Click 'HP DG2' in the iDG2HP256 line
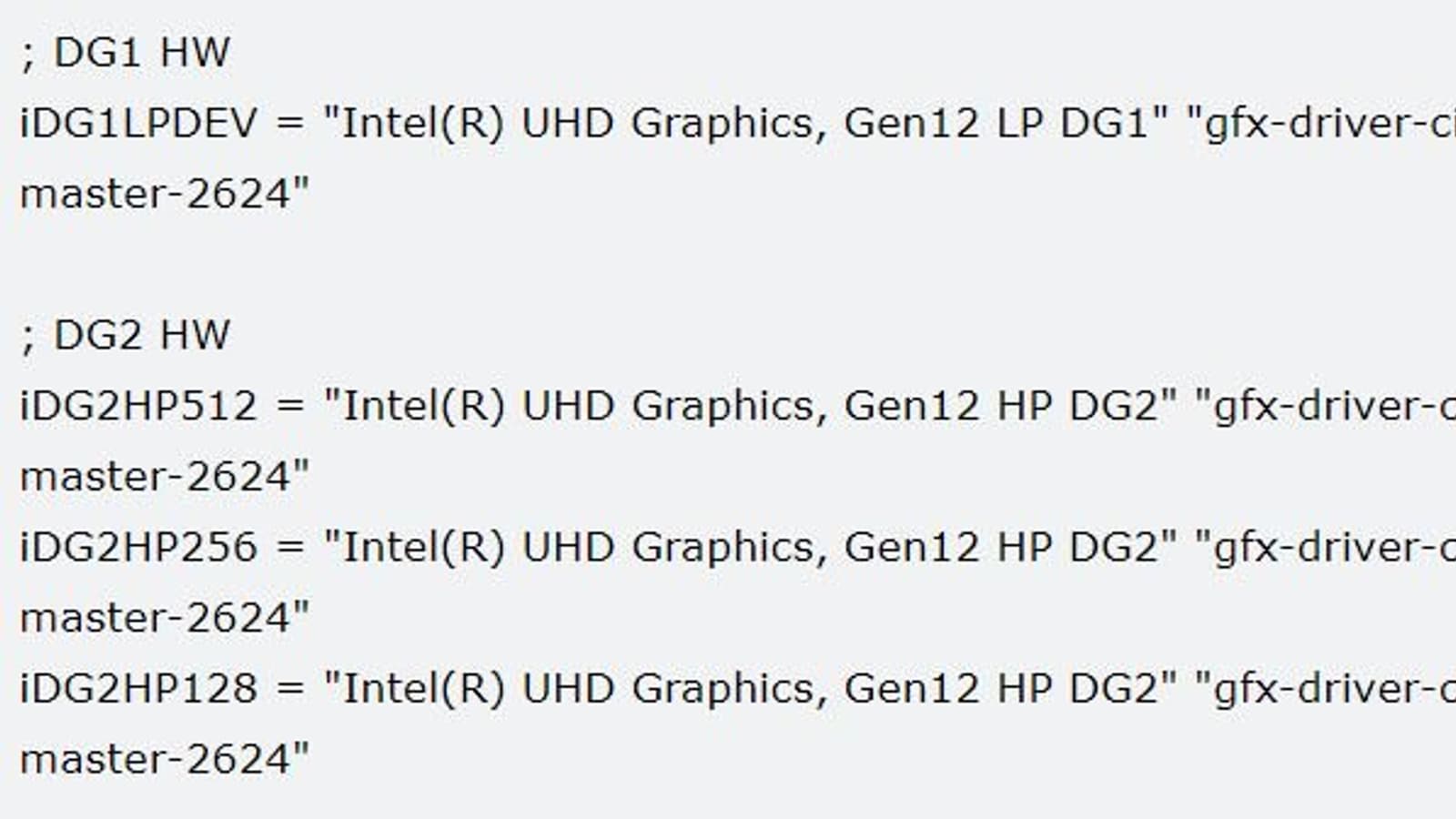This screenshot has width=1456, height=819. point(1078,548)
